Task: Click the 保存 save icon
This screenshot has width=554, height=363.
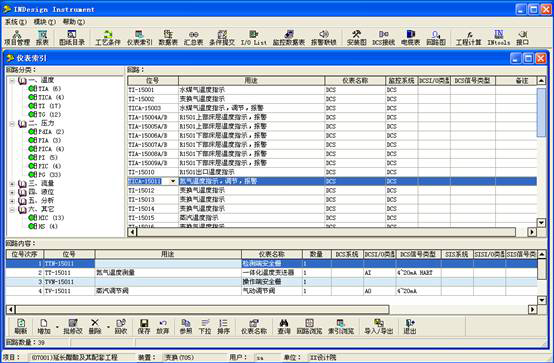Action: tap(144, 326)
